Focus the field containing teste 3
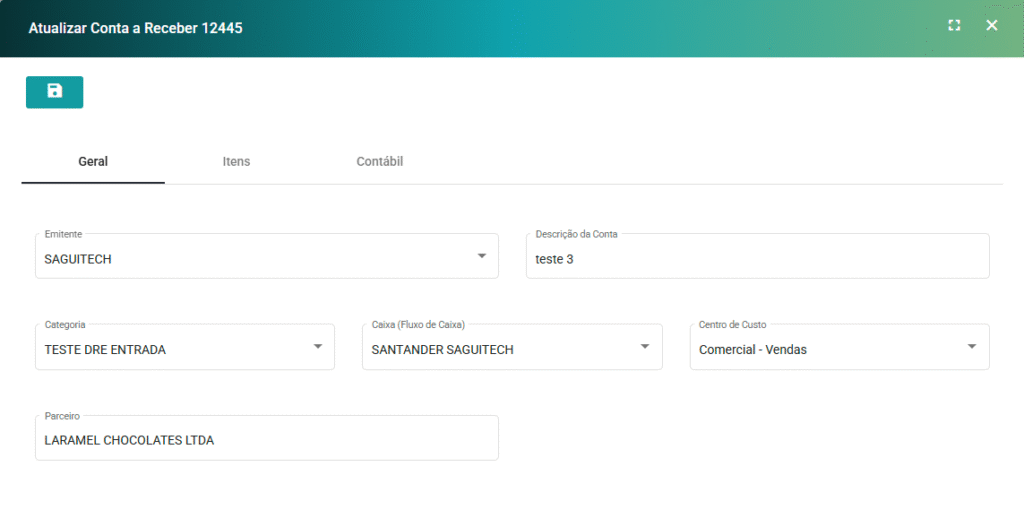Viewport: 1024px width, 527px height. (x=756, y=259)
